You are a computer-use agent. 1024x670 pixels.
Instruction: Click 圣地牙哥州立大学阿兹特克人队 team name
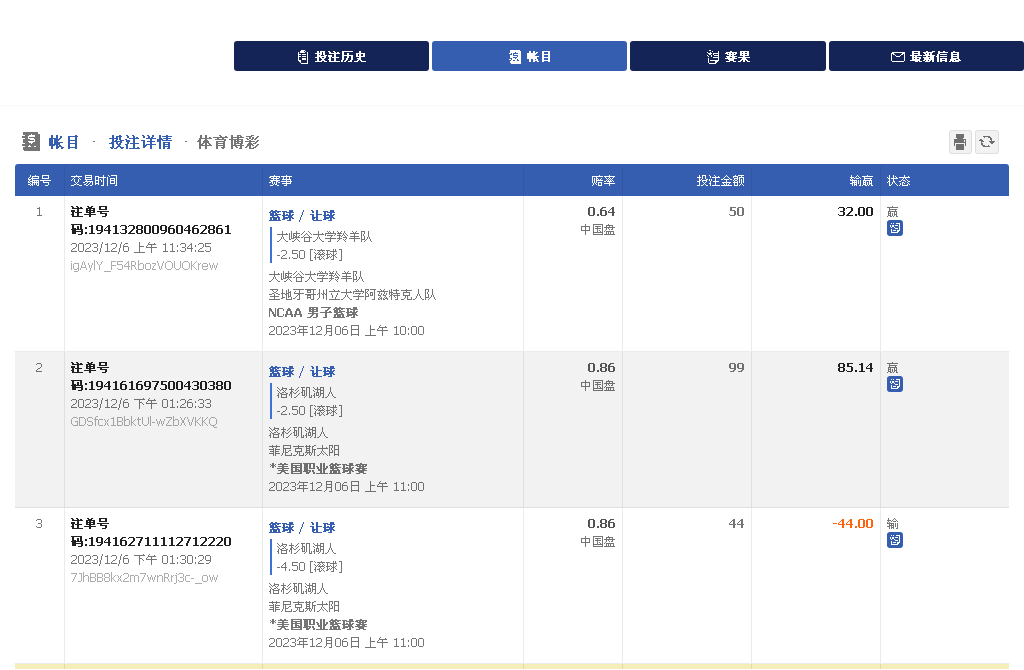pyautogui.click(x=352, y=295)
